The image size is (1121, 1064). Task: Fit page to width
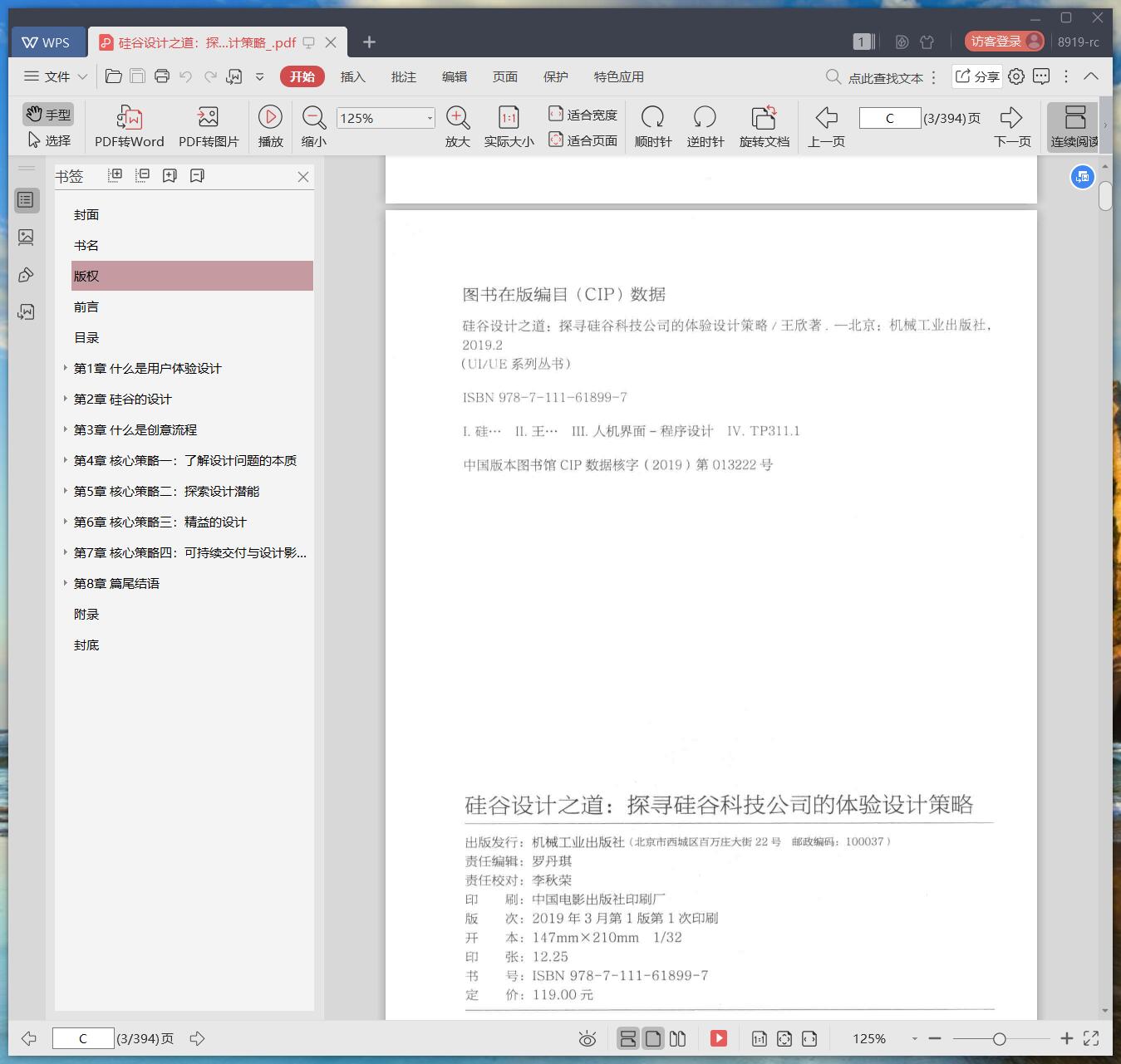[x=583, y=115]
